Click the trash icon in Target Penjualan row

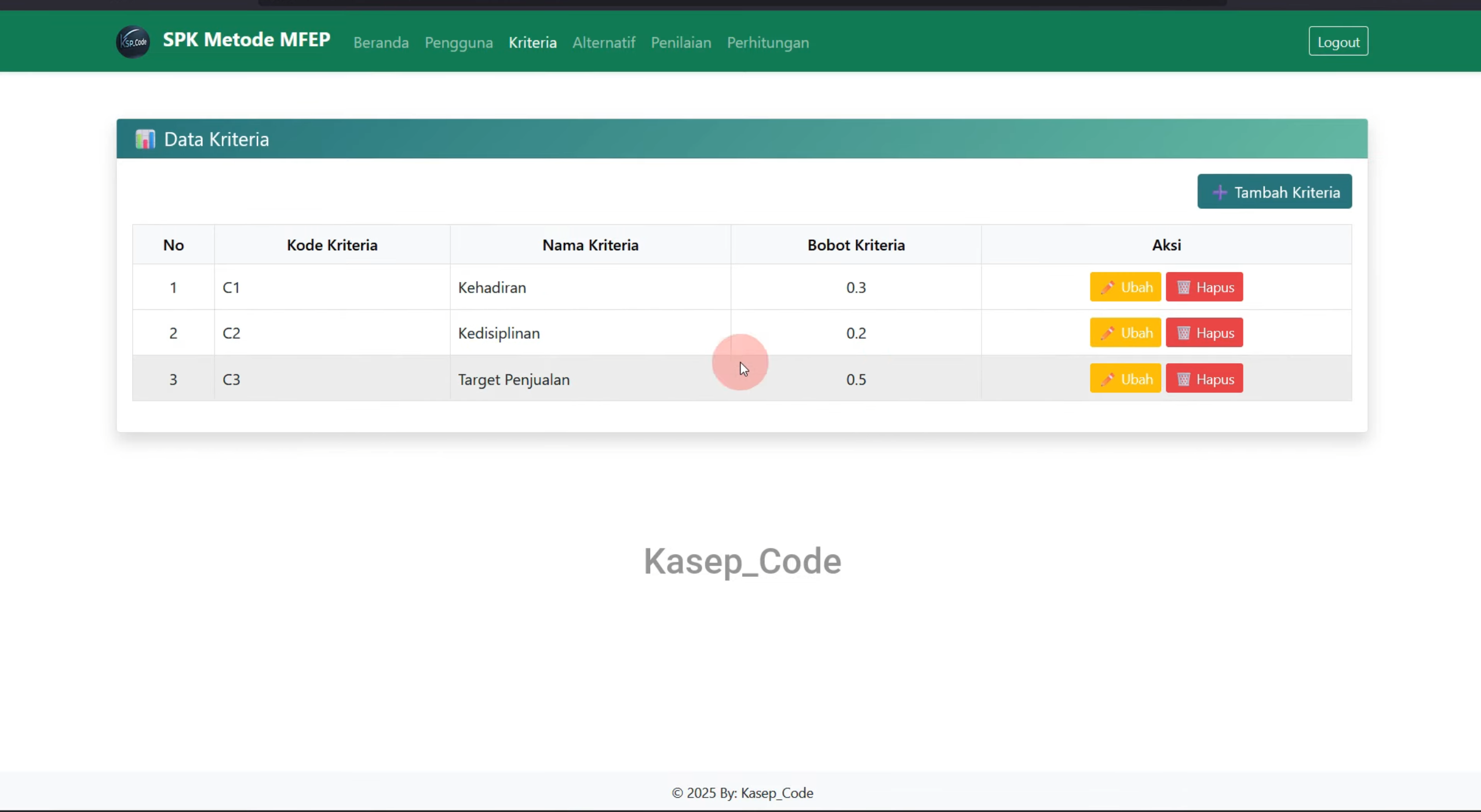tap(1184, 379)
